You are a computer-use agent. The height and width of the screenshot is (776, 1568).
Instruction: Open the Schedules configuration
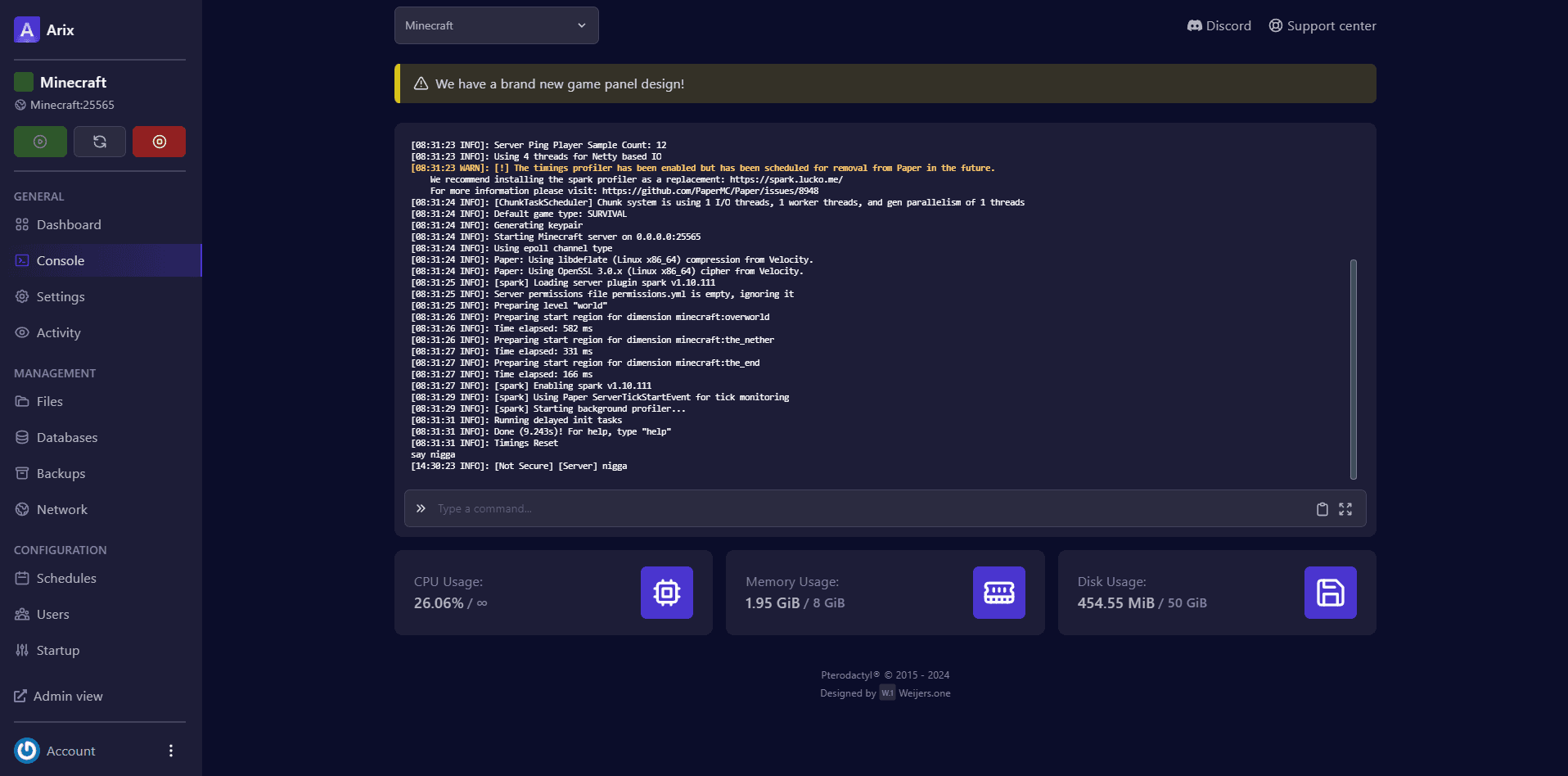(x=66, y=578)
